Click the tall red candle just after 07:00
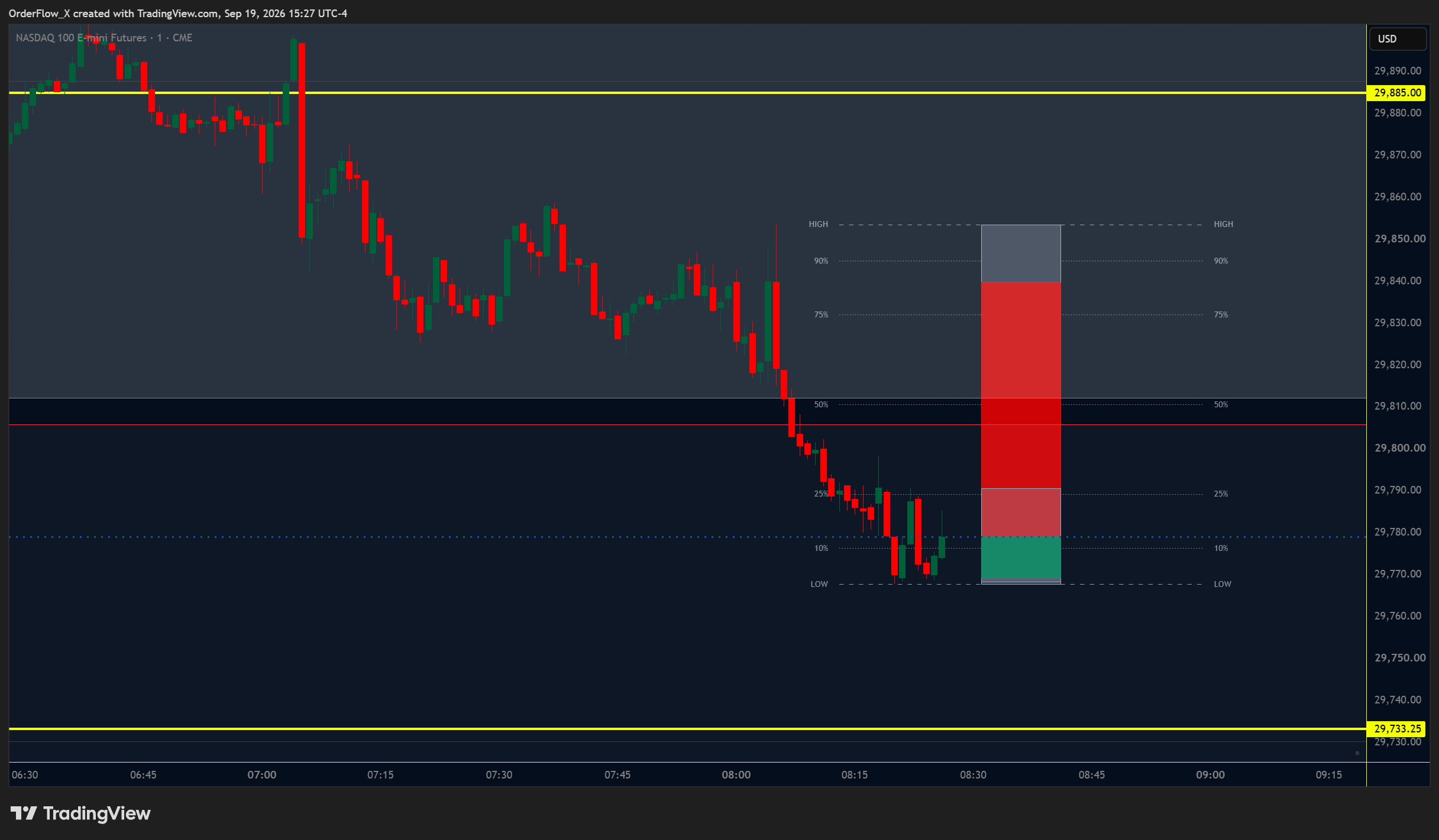Image resolution: width=1439 pixels, height=840 pixels. tap(302, 141)
